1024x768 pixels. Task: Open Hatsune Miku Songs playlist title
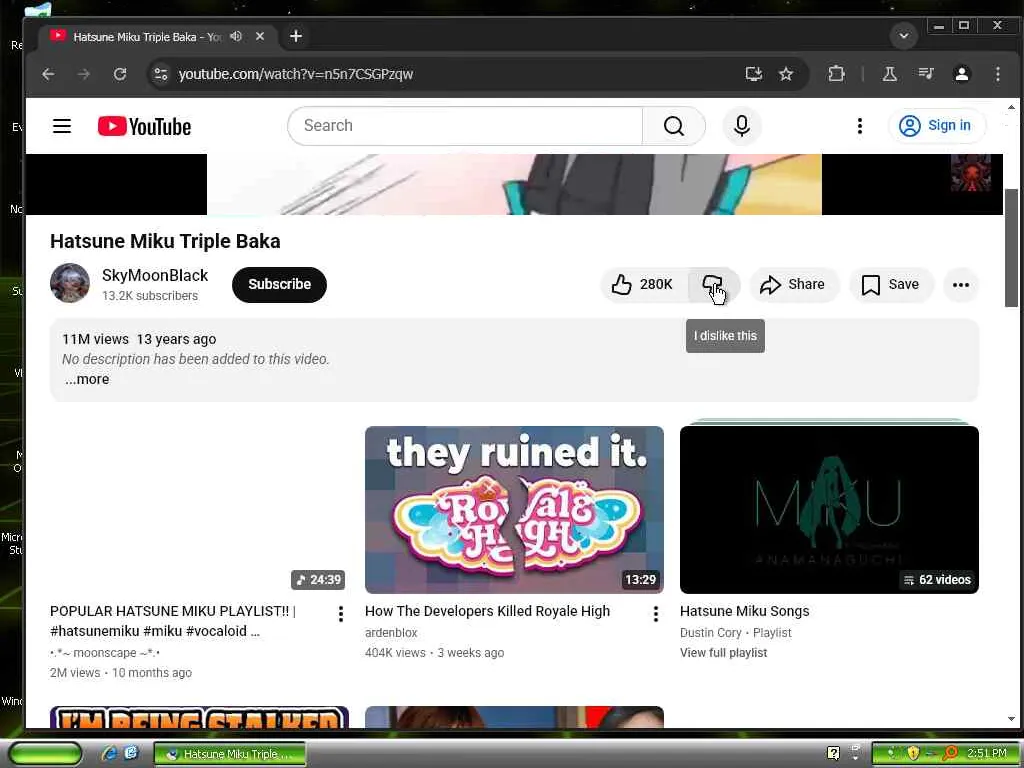pyautogui.click(x=744, y=611)
